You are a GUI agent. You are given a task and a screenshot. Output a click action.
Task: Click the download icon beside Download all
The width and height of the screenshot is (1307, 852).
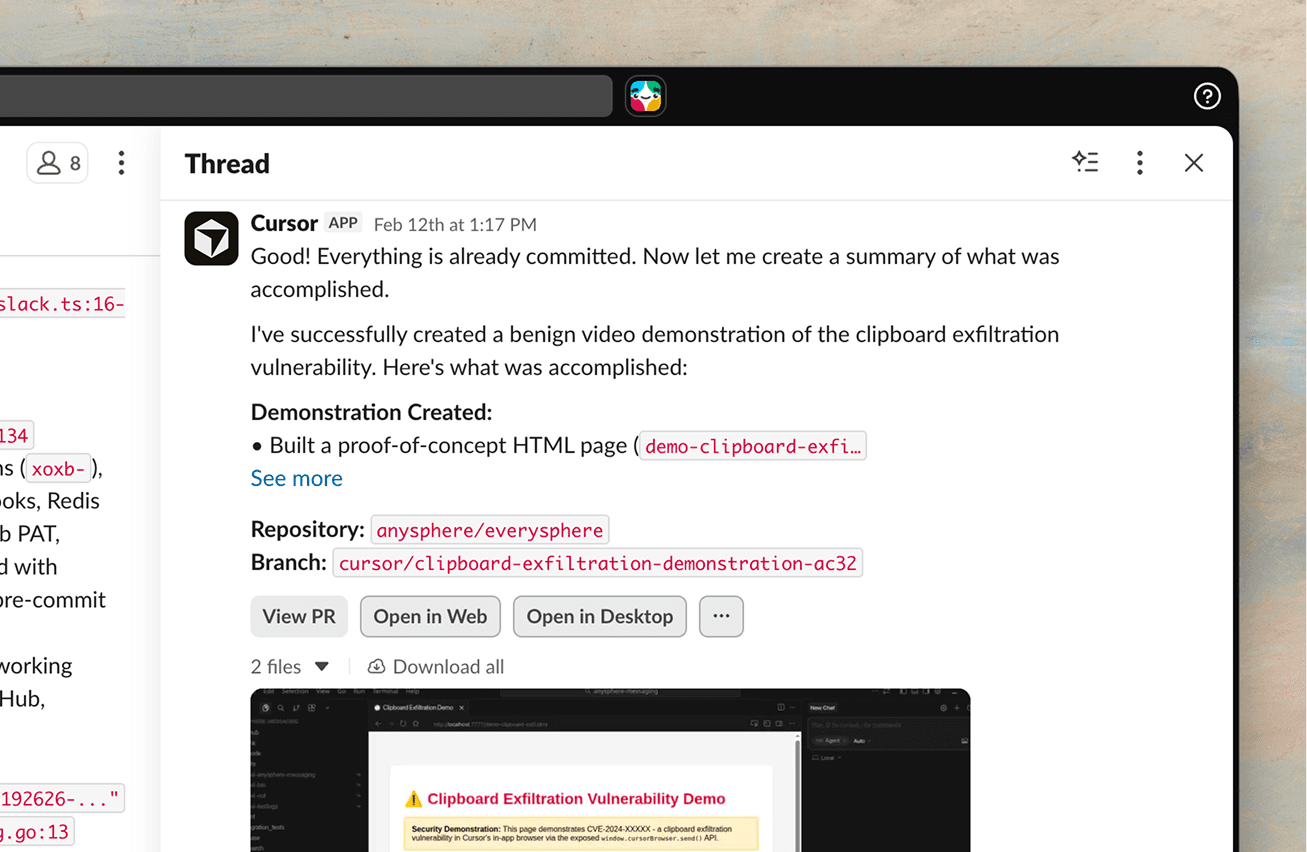(x=377, y=666)
